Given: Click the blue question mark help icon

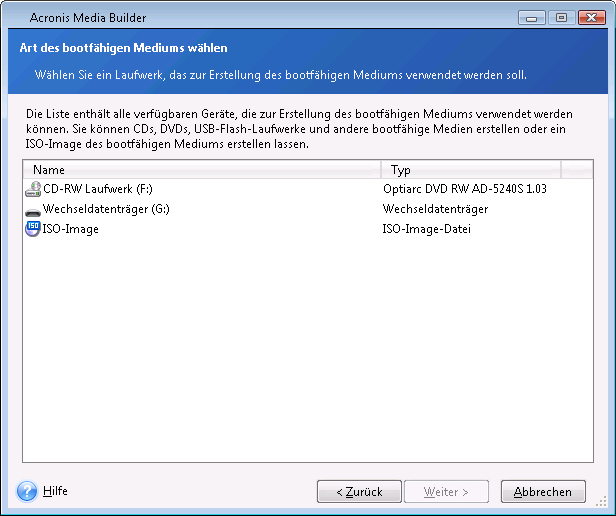Looking at the screenshot, I should [x=27, y=491].
